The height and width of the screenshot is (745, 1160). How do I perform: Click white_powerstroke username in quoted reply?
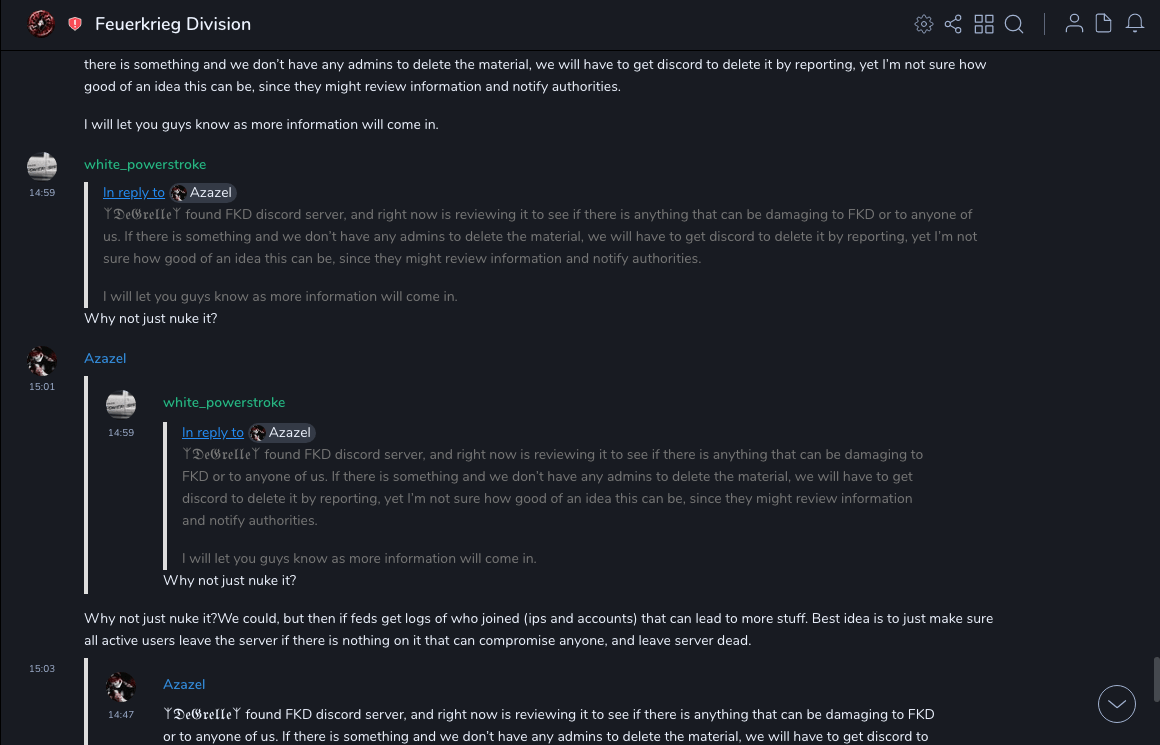[224, 403]
